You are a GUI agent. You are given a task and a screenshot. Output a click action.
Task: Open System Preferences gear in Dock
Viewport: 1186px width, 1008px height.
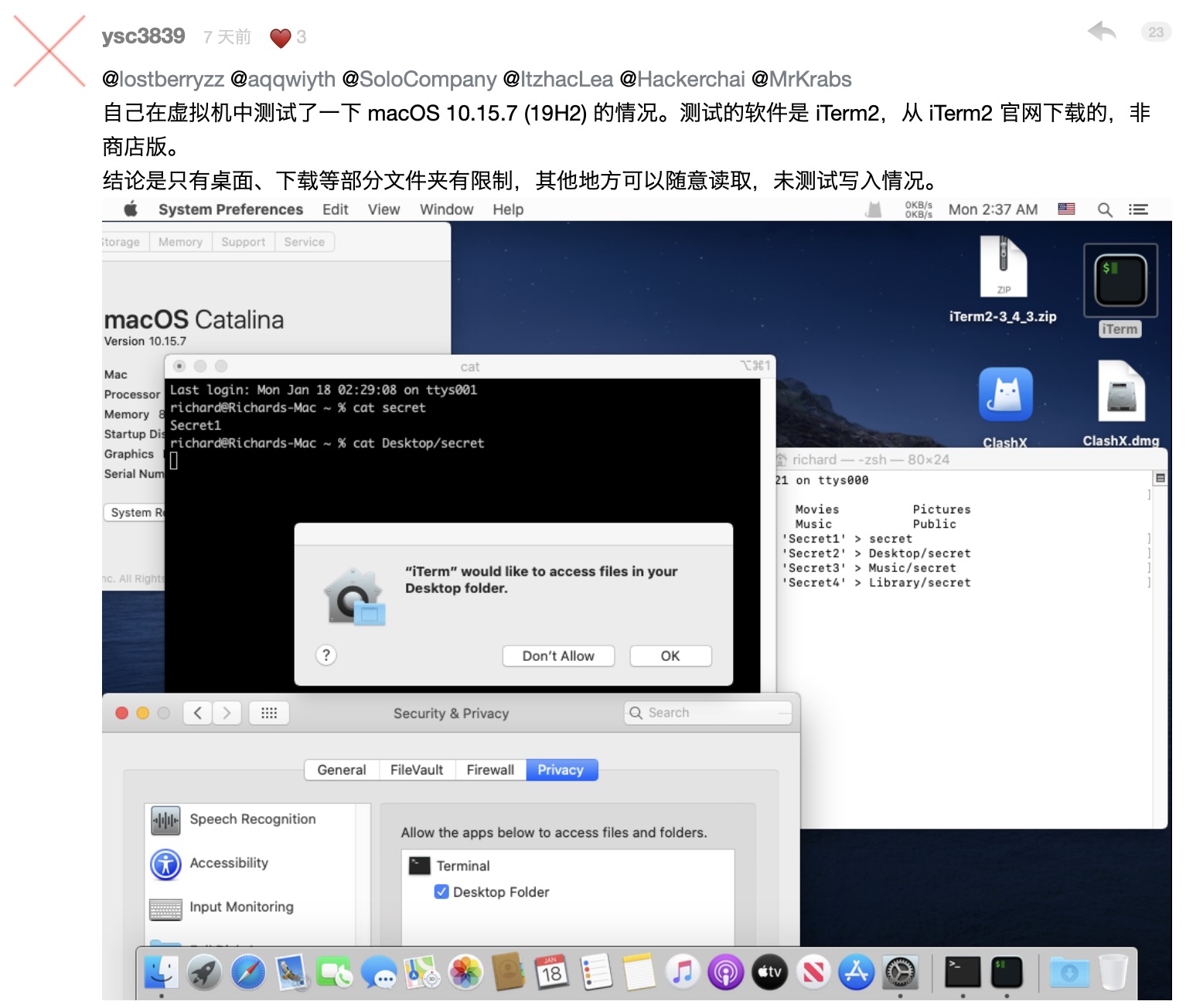pyautogui.click(x=900, y=972)
